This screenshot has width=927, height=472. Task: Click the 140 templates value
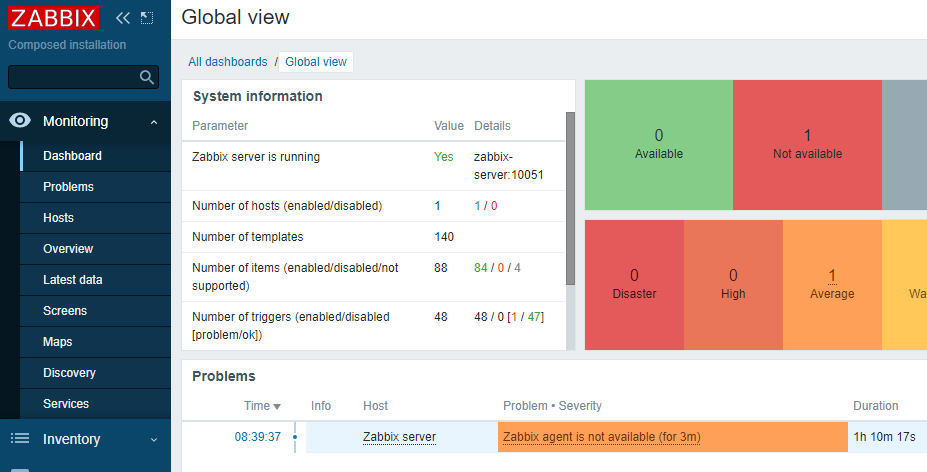444,237
